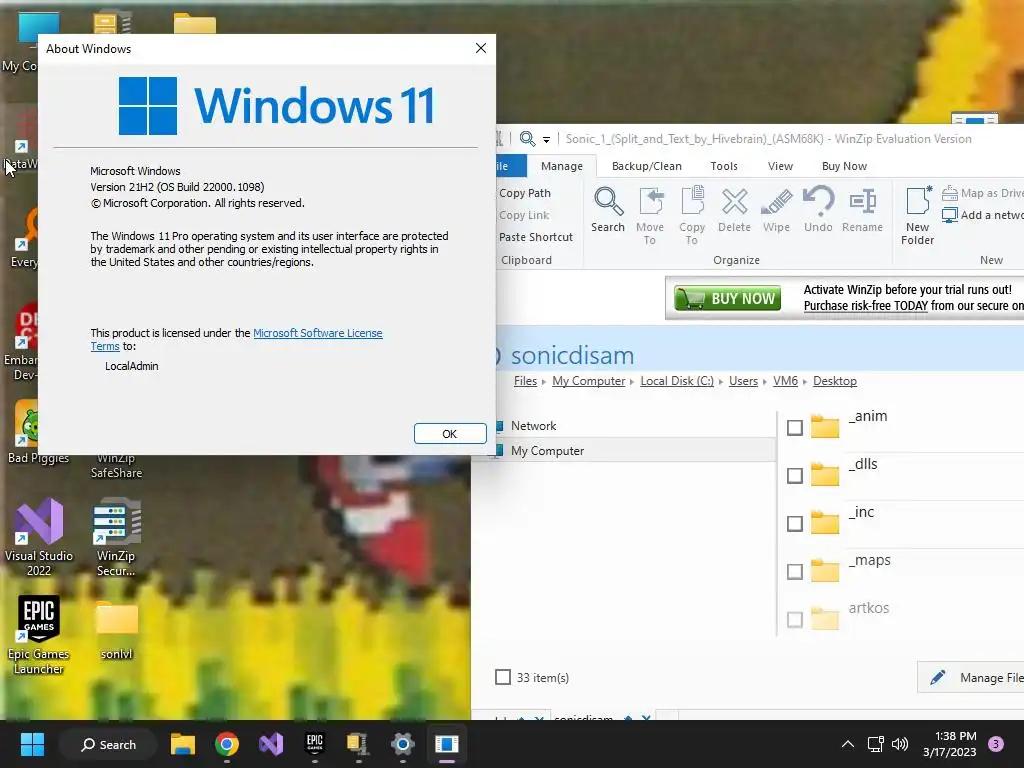
Task: Open the sonlvl folder on desktop
Action: (x=117, y=631)
